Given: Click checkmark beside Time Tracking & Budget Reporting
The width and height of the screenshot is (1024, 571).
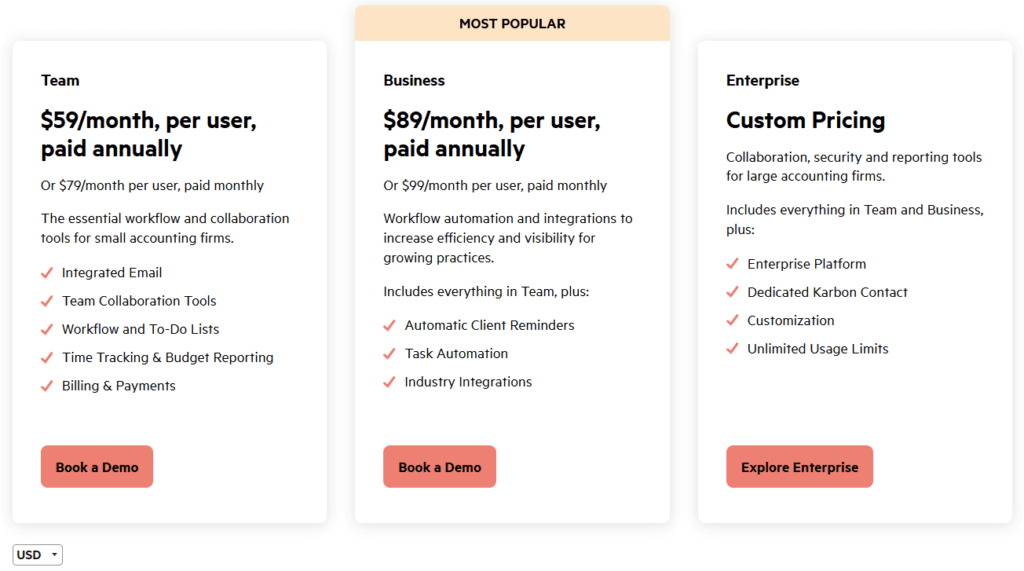Looking at the screenshot, I should 47,358.
